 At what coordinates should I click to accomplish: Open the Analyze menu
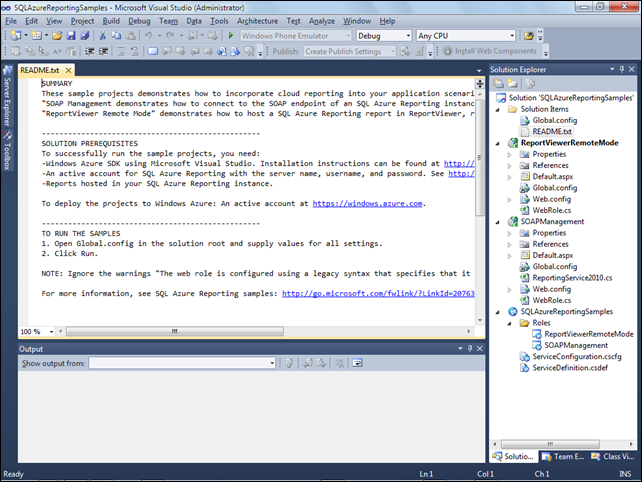[x=322, y=21]
